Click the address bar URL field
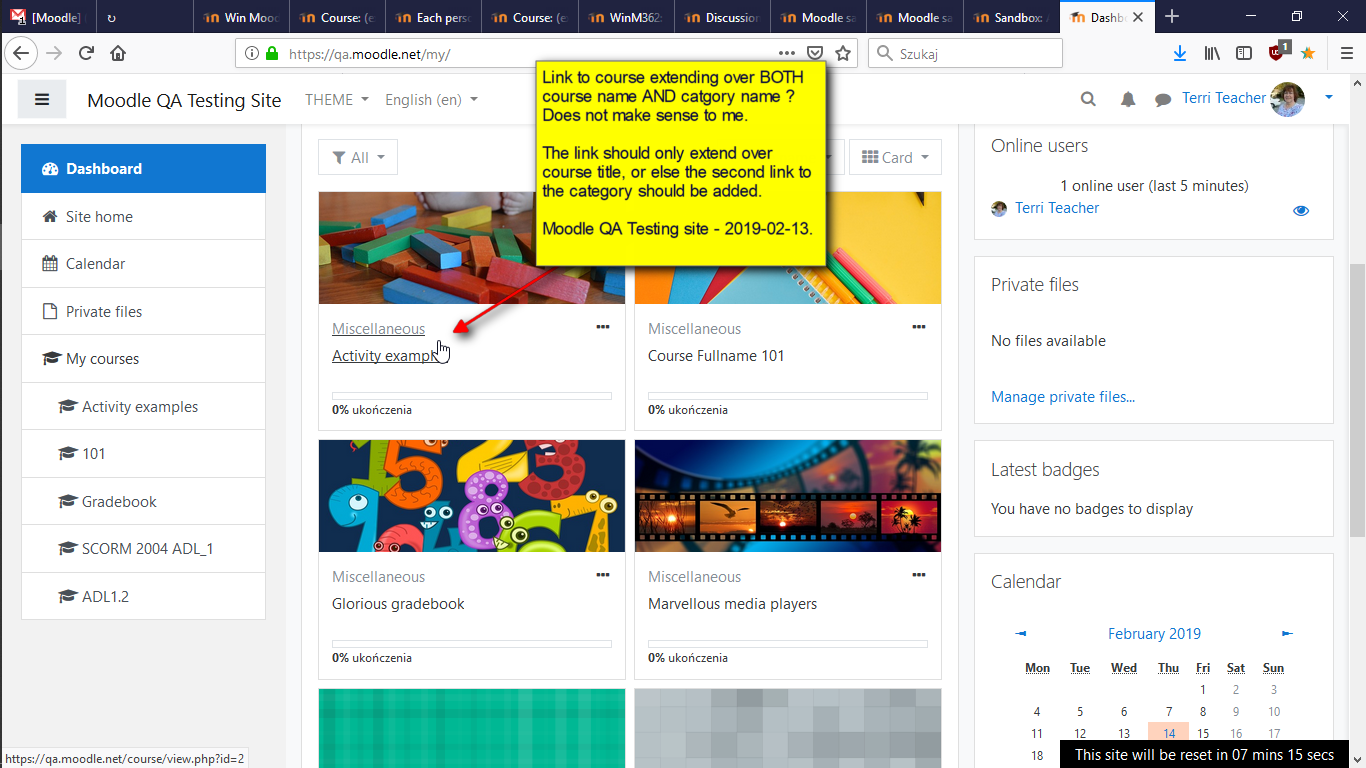This screenshot has height=768, width=1366. (530, 54)
